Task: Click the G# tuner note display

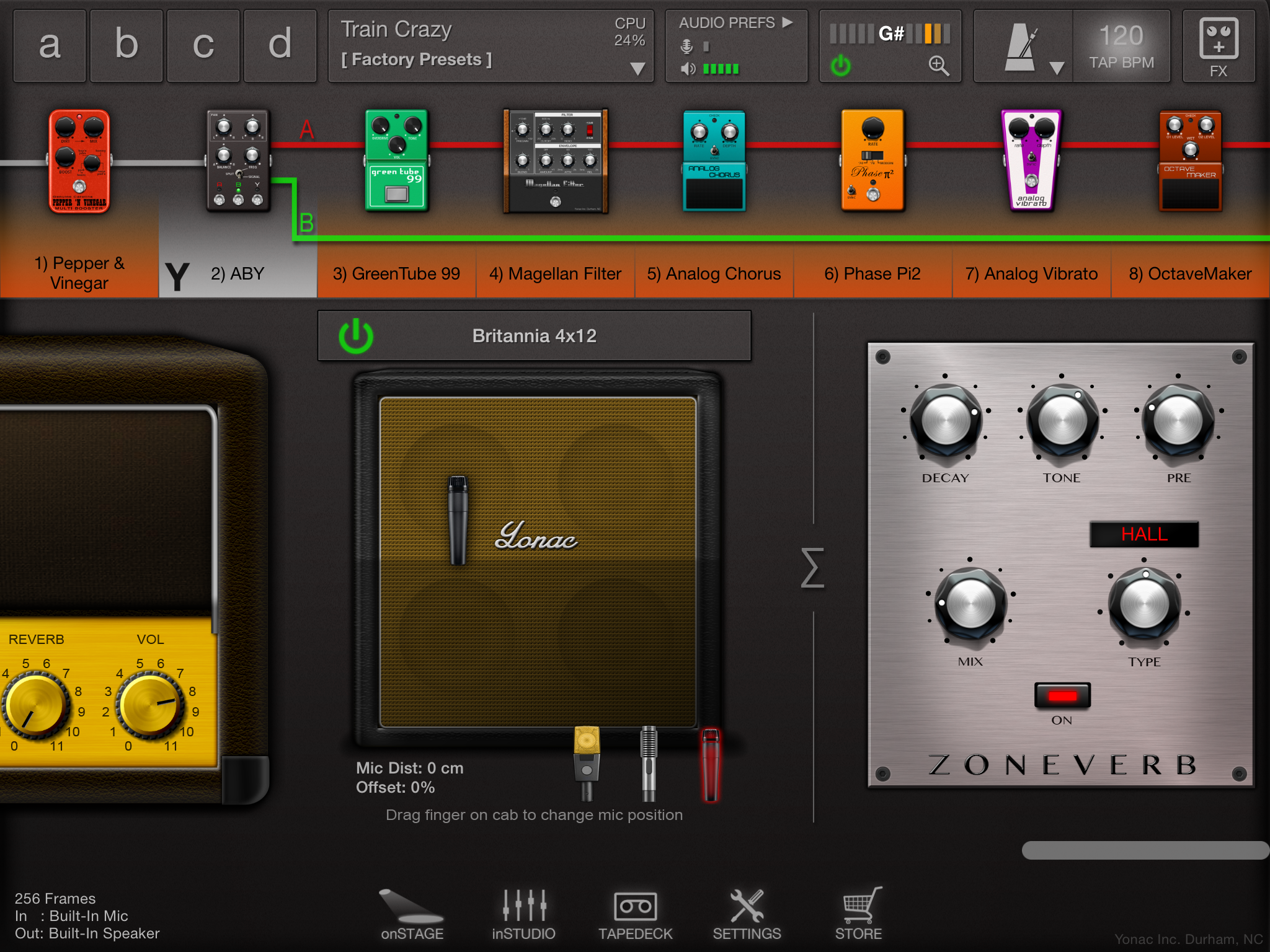Action: (890, 33)
